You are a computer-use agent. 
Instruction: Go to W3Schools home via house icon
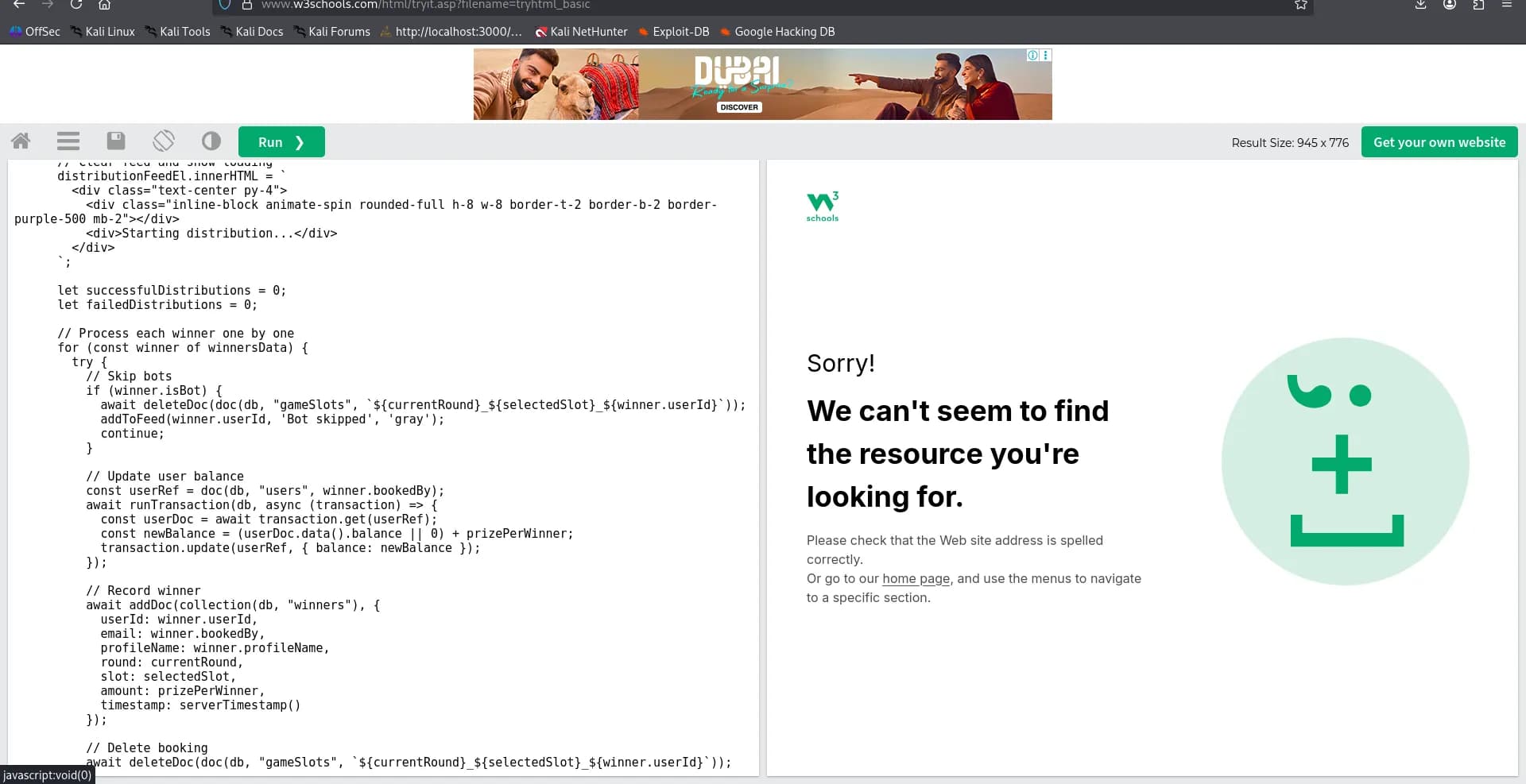coord(21,141)
